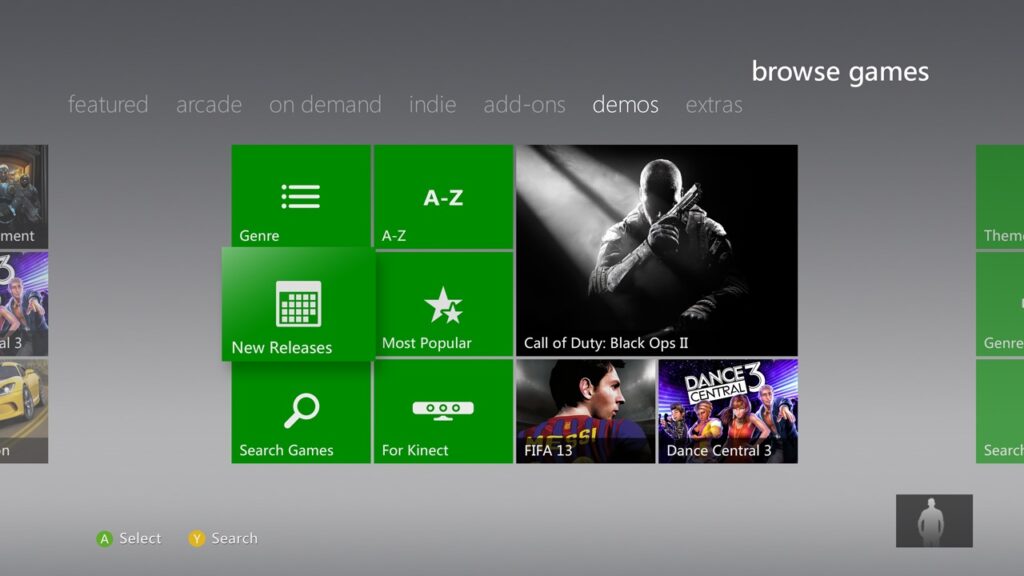Click the partially visible Theme tile on right

tap(999, 196)
